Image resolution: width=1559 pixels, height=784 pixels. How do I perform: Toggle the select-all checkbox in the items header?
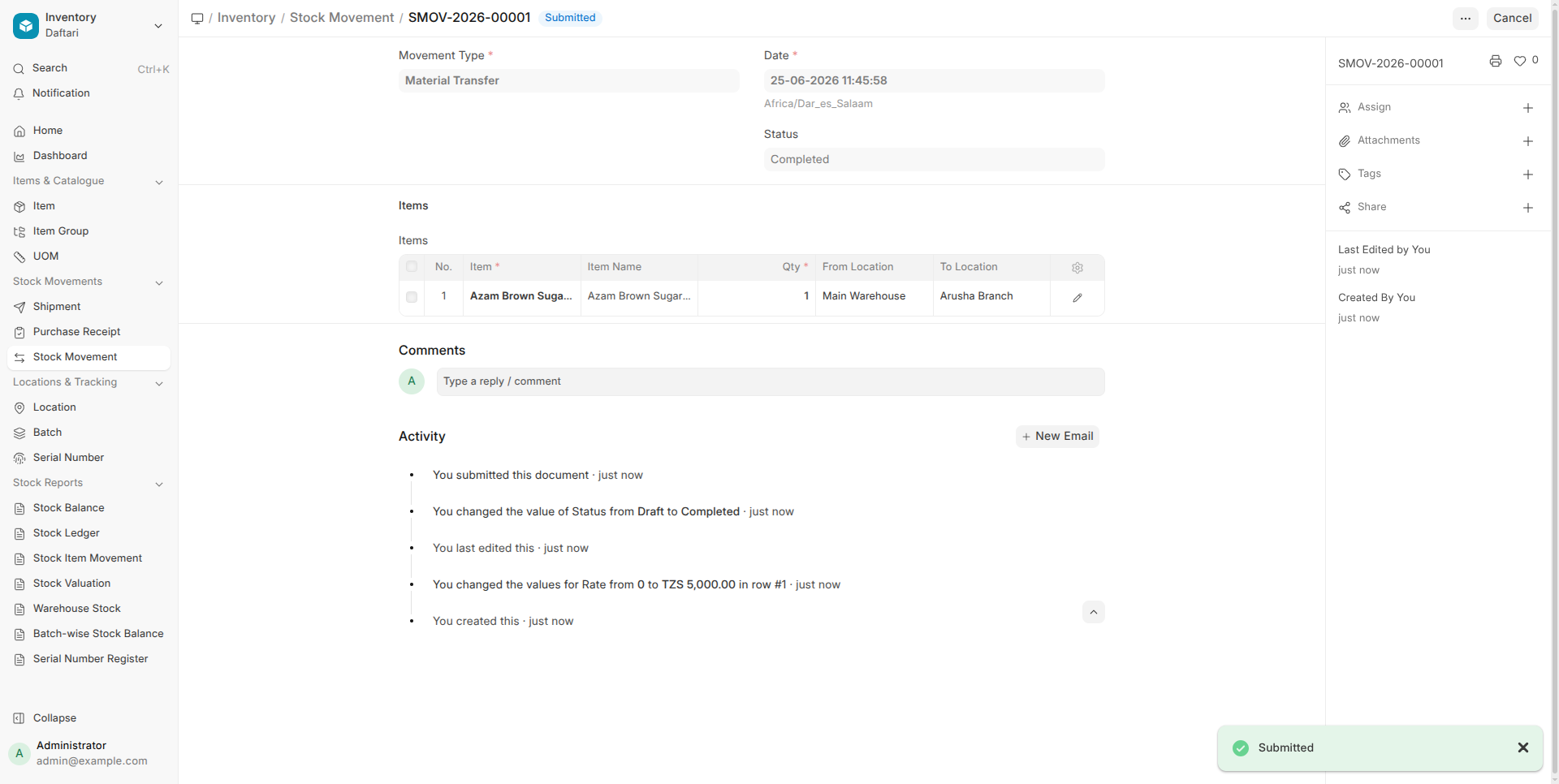[412, 267]
